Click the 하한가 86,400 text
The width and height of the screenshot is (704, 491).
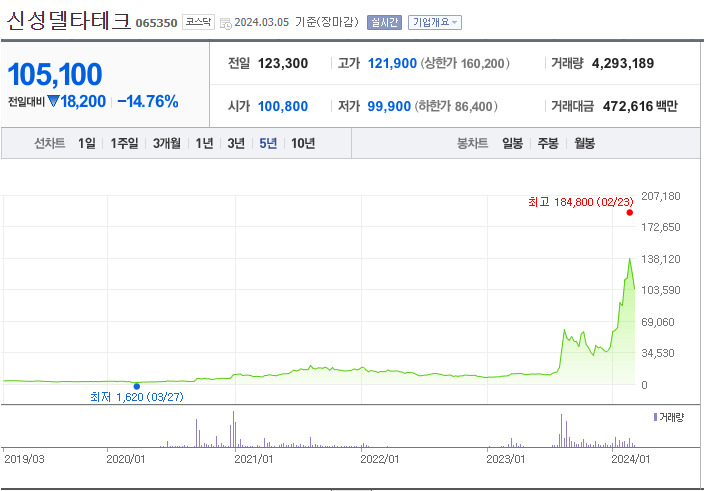click(456, 106)
